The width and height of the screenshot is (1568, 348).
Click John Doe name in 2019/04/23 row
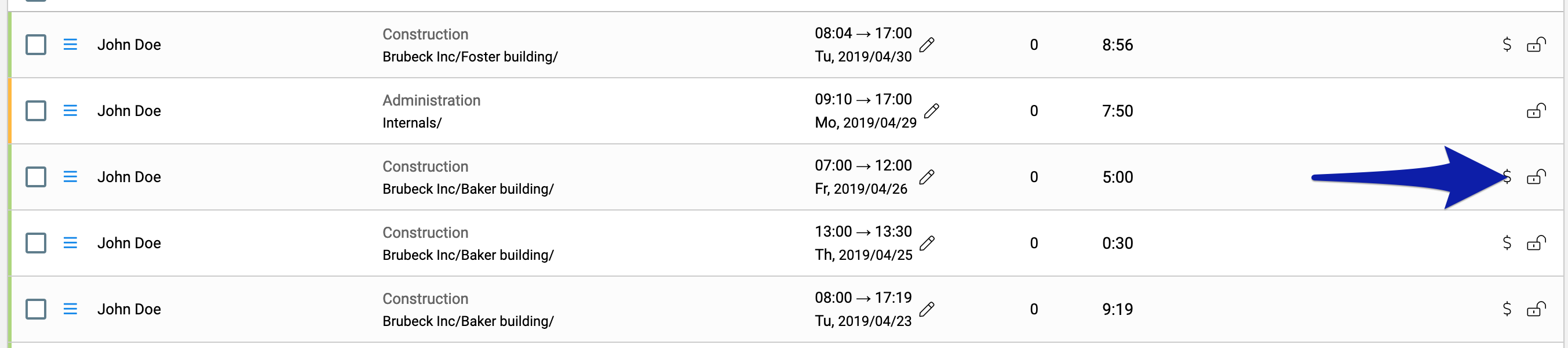coord(129,309)
